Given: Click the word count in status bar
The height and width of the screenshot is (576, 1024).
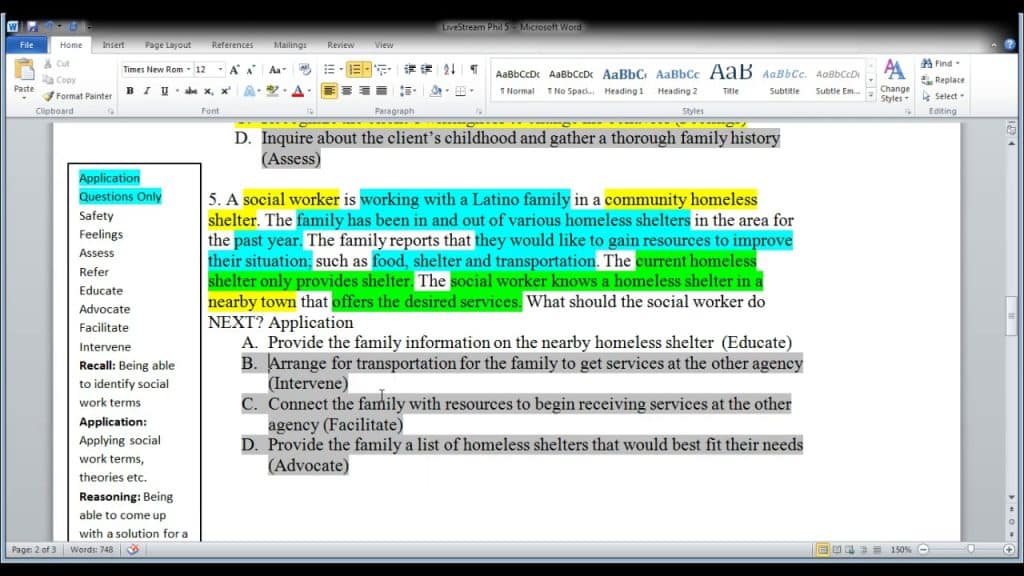Looking at the screenshot, I should [91, 550].
